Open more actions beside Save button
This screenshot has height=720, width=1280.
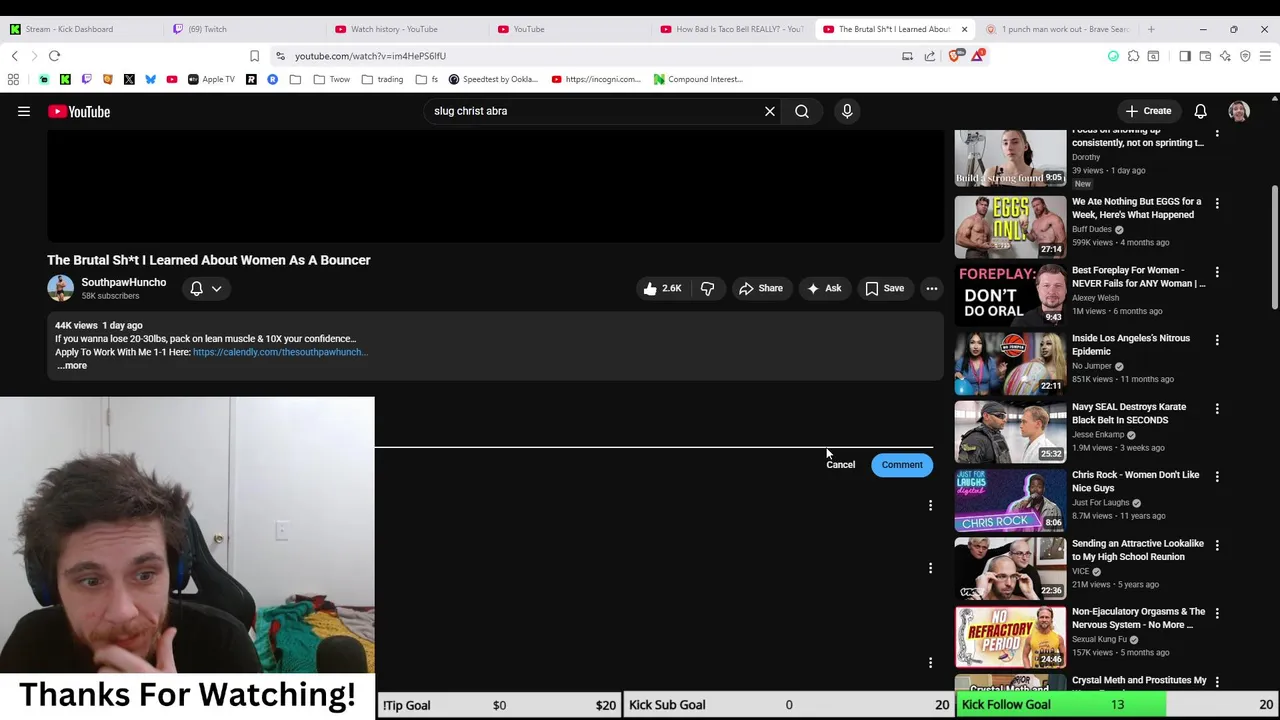[931, 288]
